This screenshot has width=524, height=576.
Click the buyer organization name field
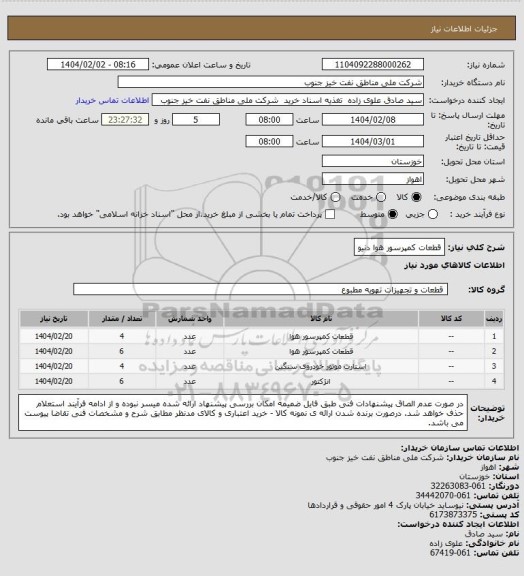270,82
